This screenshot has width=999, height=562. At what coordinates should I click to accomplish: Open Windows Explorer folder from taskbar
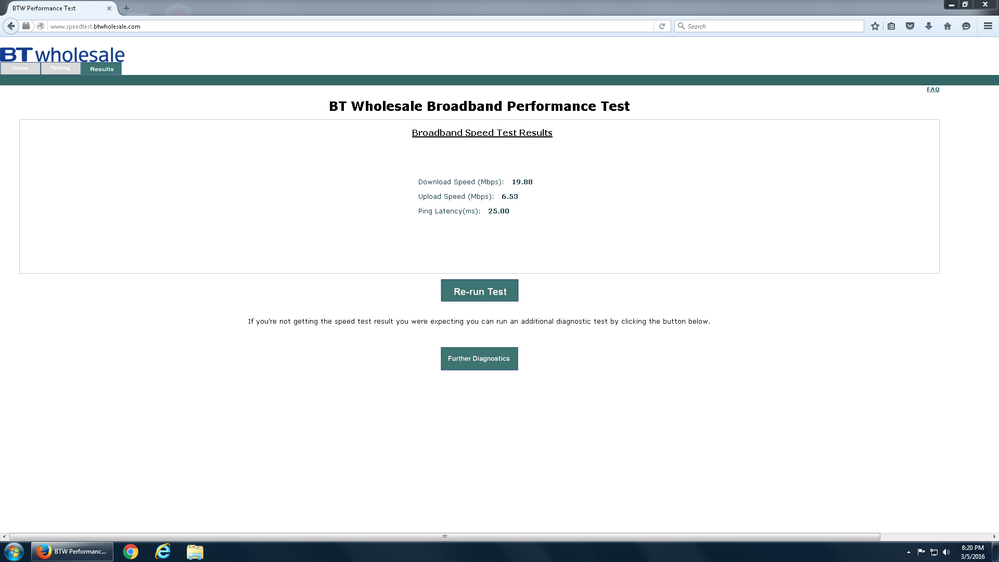(x=195, y=552)
